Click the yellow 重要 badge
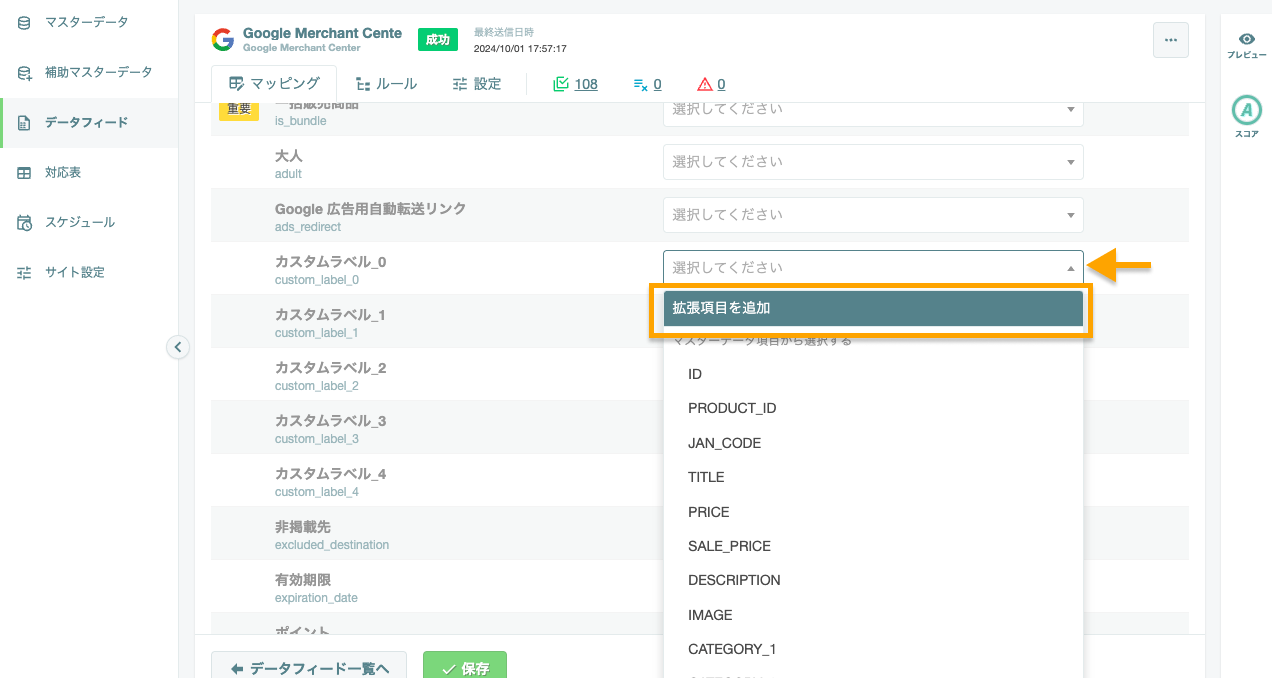The width and height of the screenshot is (1272, 678). (239, 110)
